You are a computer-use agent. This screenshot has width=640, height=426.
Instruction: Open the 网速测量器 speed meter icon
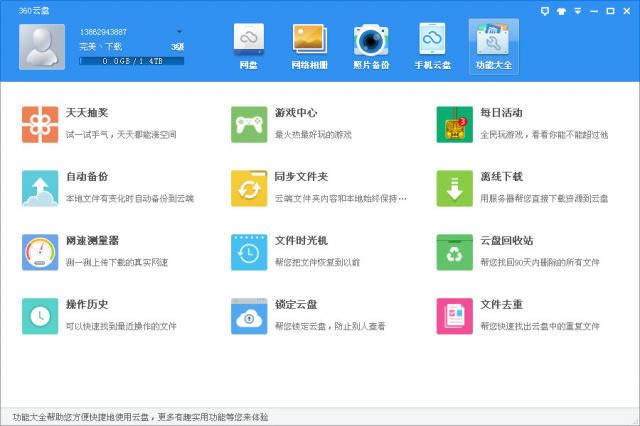coord(41,252)
